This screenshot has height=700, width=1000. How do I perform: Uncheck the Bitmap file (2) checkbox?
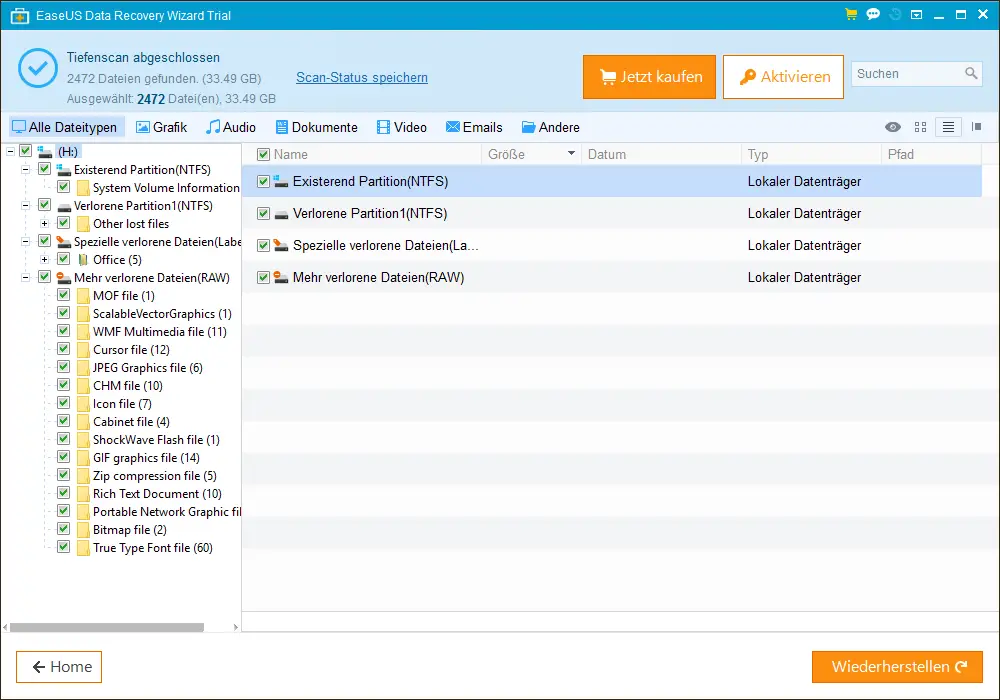click(x=64, y=529)
